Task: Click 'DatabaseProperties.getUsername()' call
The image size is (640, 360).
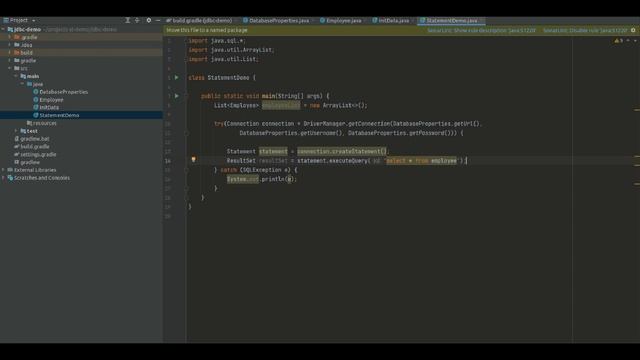Action: pos(292,133)
